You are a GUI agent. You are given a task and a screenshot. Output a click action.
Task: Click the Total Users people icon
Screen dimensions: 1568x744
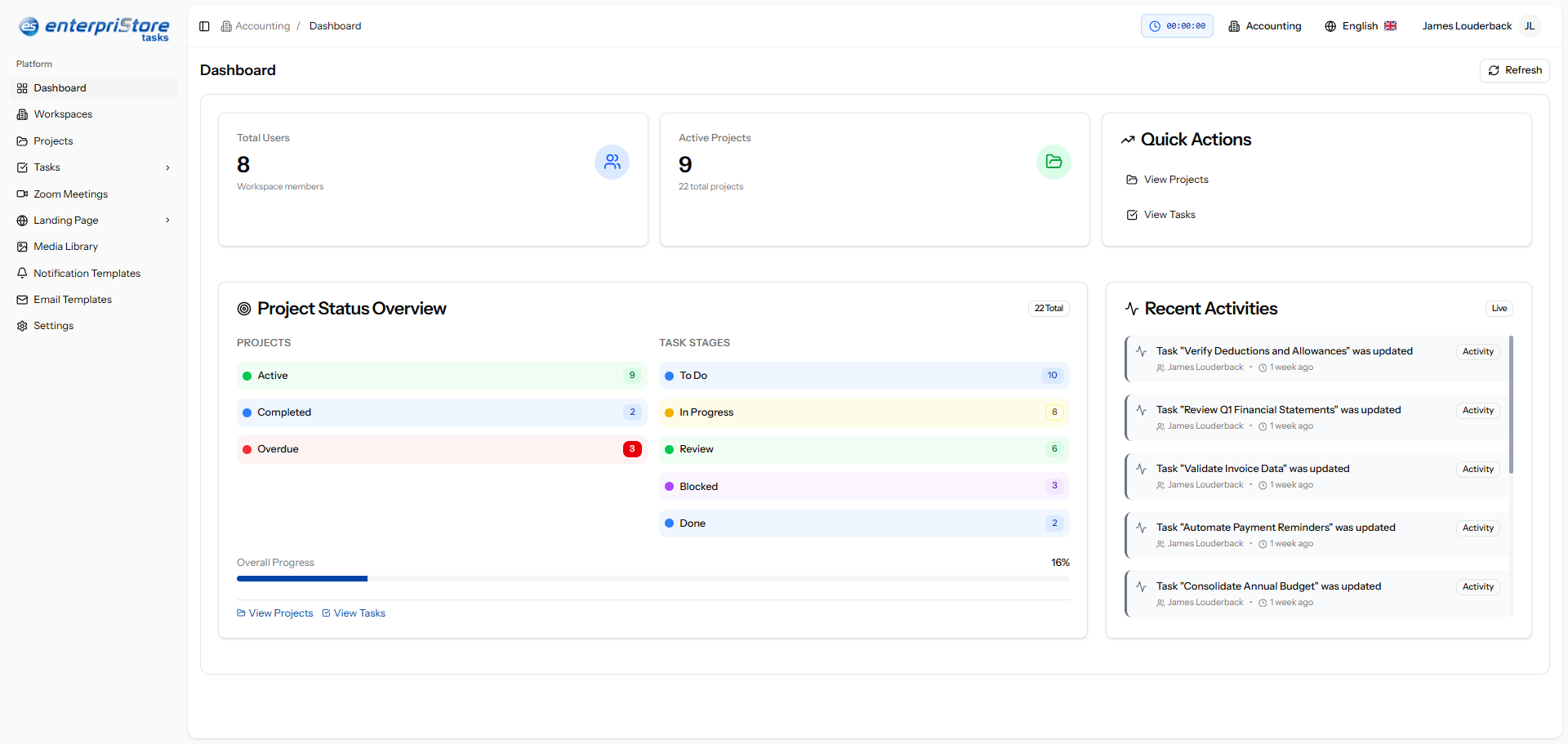(612, 163)
